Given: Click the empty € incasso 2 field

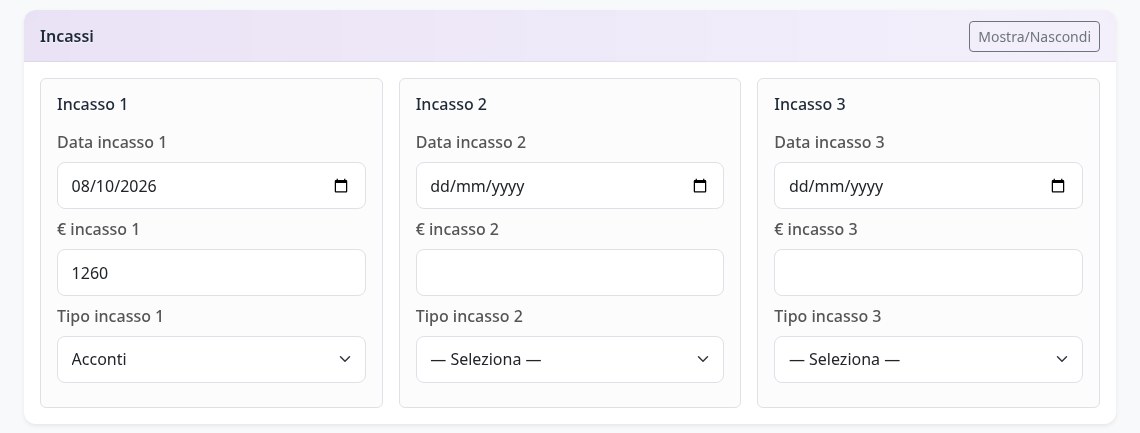Looking at the screenshot, I should pos(569,272).
